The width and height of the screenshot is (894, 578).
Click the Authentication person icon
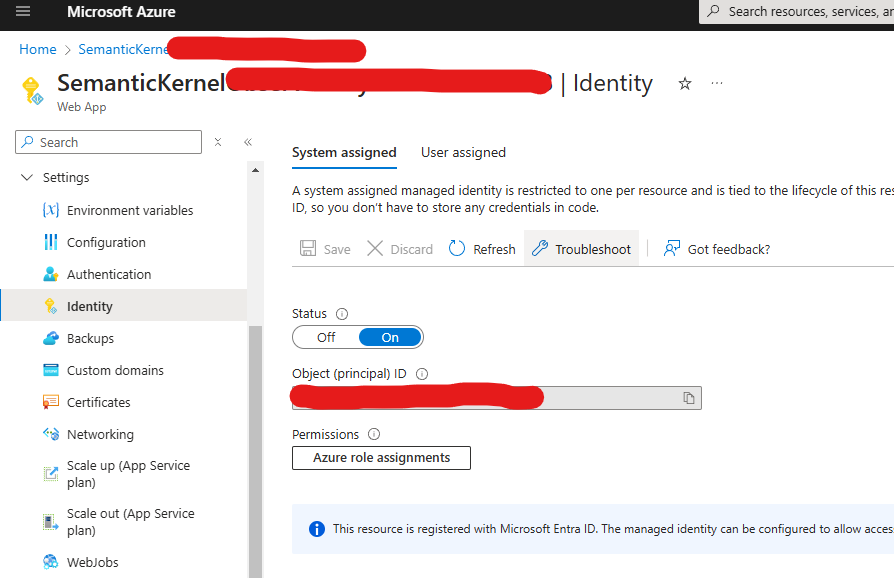point(51,274)
